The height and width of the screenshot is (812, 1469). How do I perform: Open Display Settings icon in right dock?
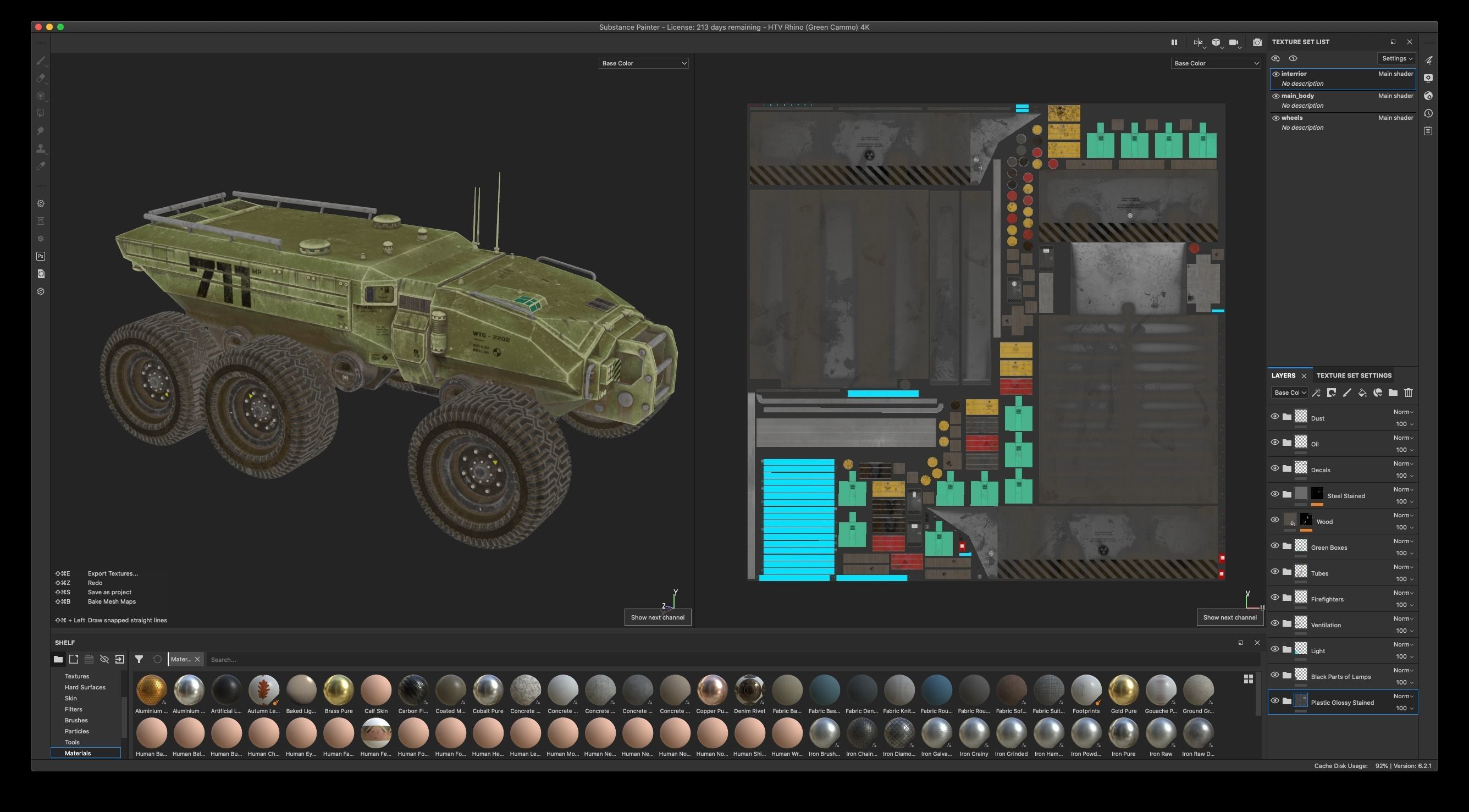click(1428, 78)
